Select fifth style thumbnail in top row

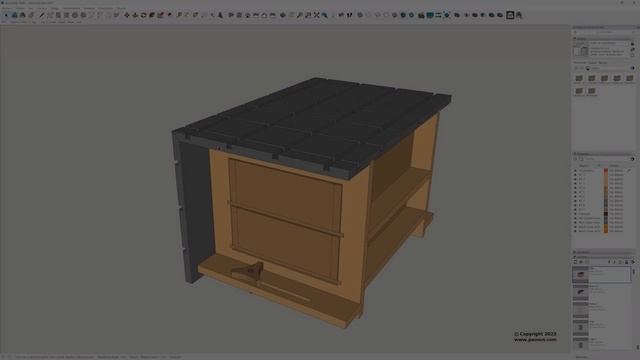click(x=630, y=78)
